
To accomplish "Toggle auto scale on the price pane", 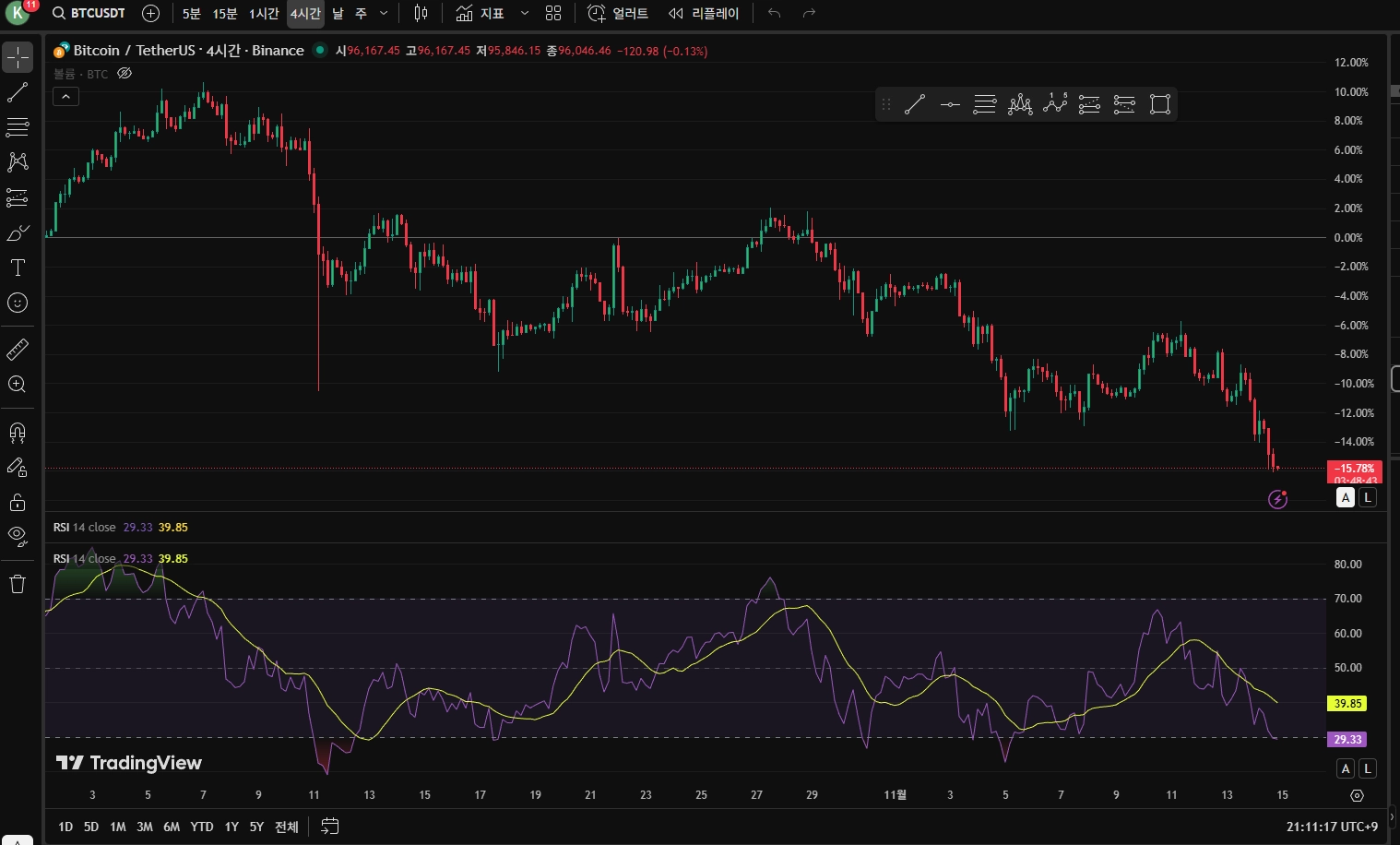I will (1346, 498).
